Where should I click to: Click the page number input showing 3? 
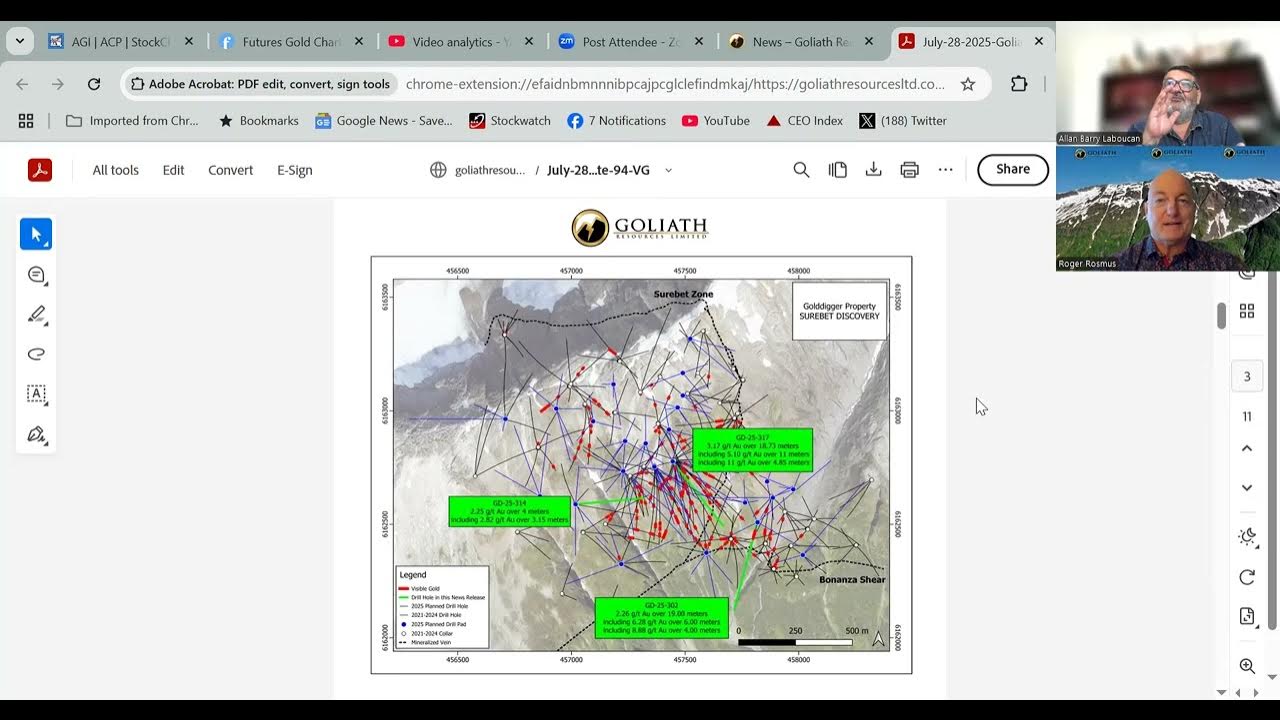click(1246, 376)
